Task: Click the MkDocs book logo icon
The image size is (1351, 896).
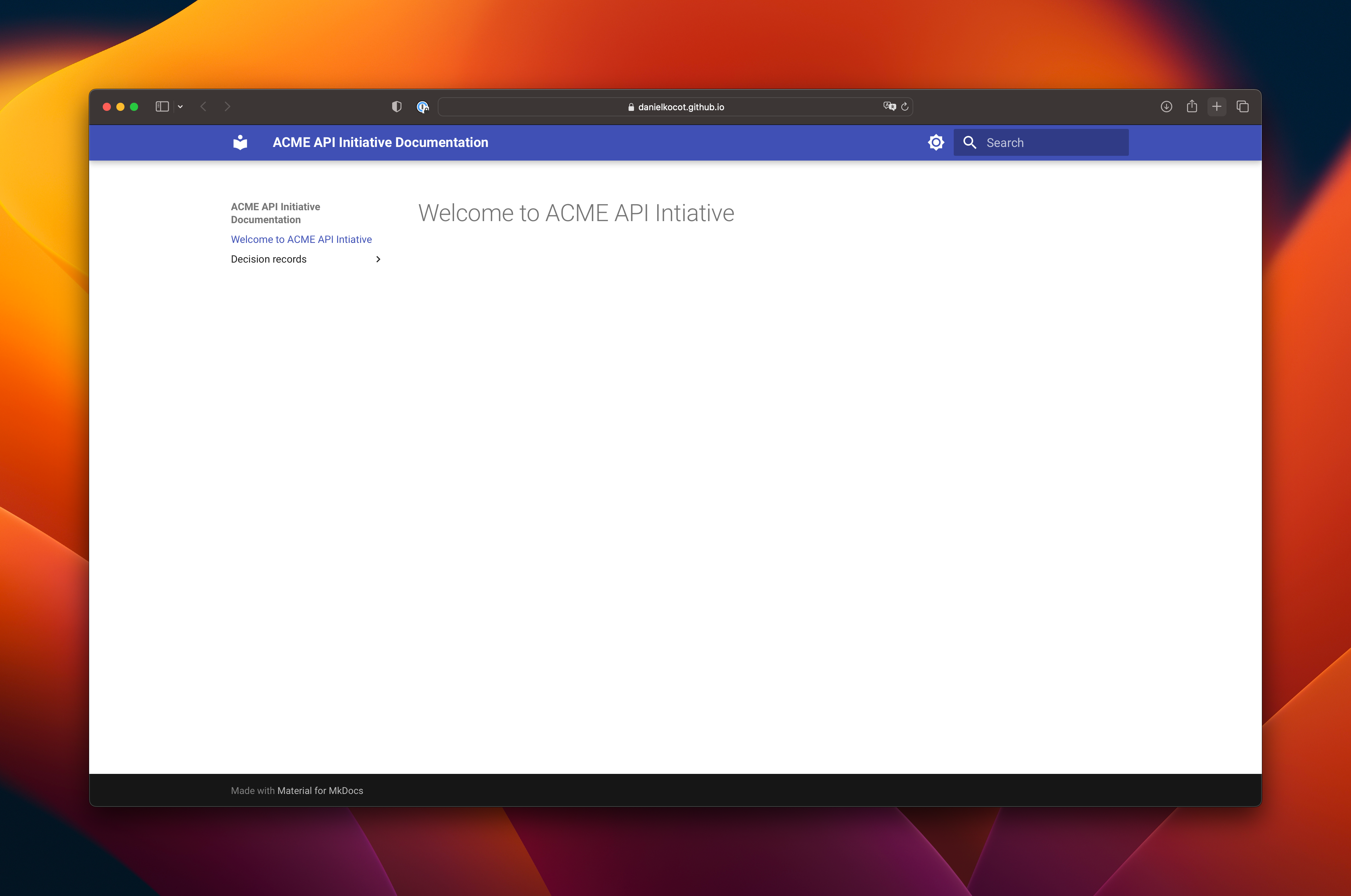Action: (240, 142)
